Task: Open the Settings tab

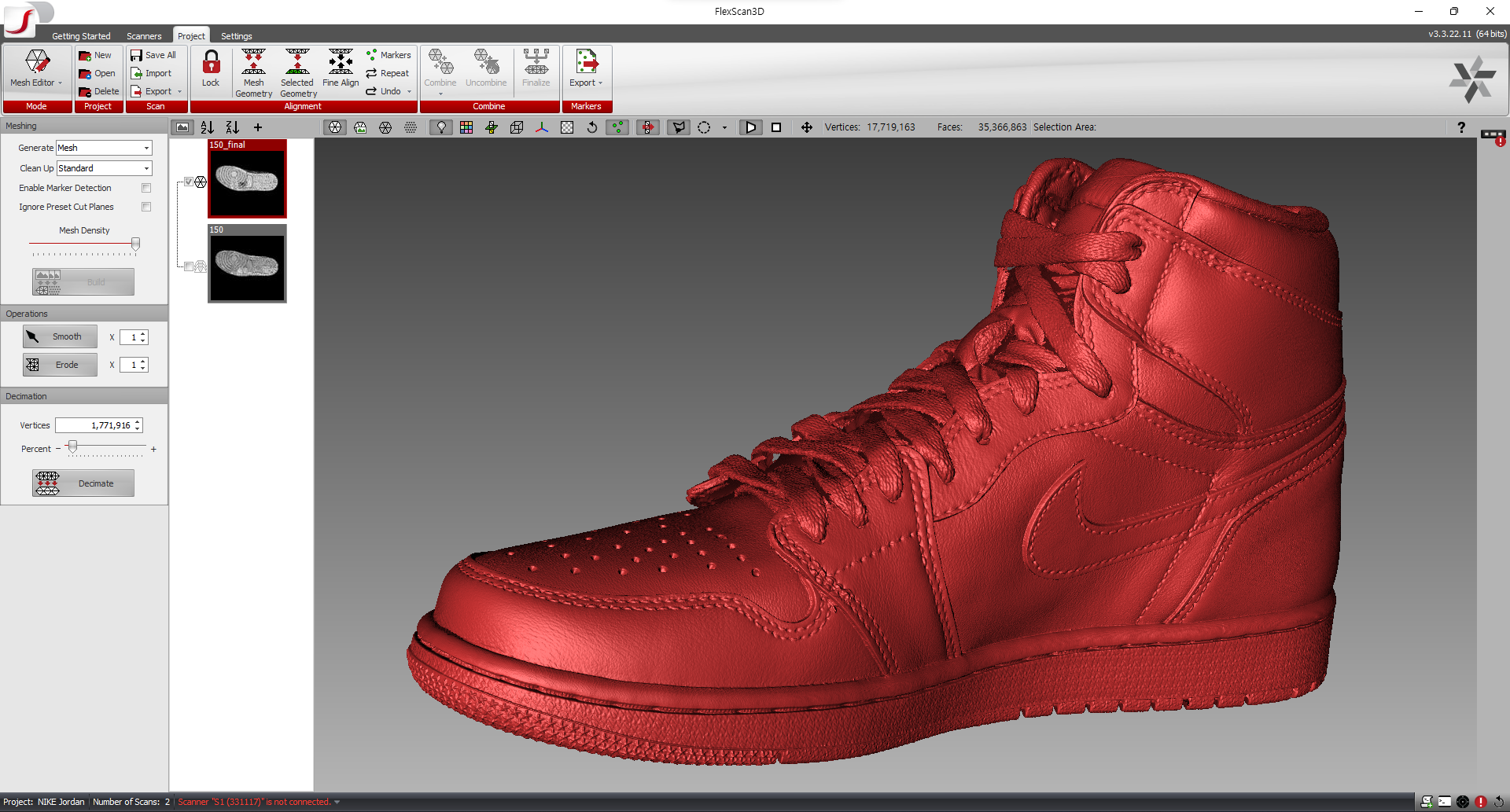Action: (x=236, y=36)
